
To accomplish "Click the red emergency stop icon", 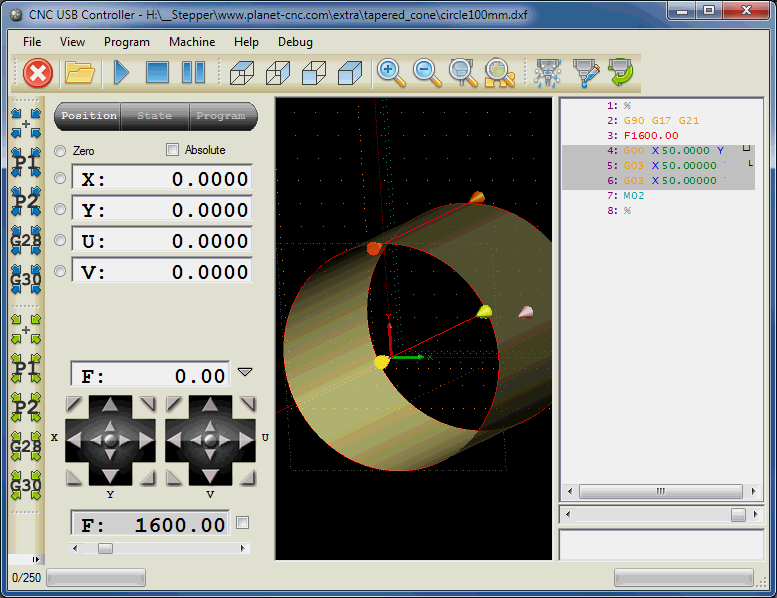I will (x=38, y=73).
